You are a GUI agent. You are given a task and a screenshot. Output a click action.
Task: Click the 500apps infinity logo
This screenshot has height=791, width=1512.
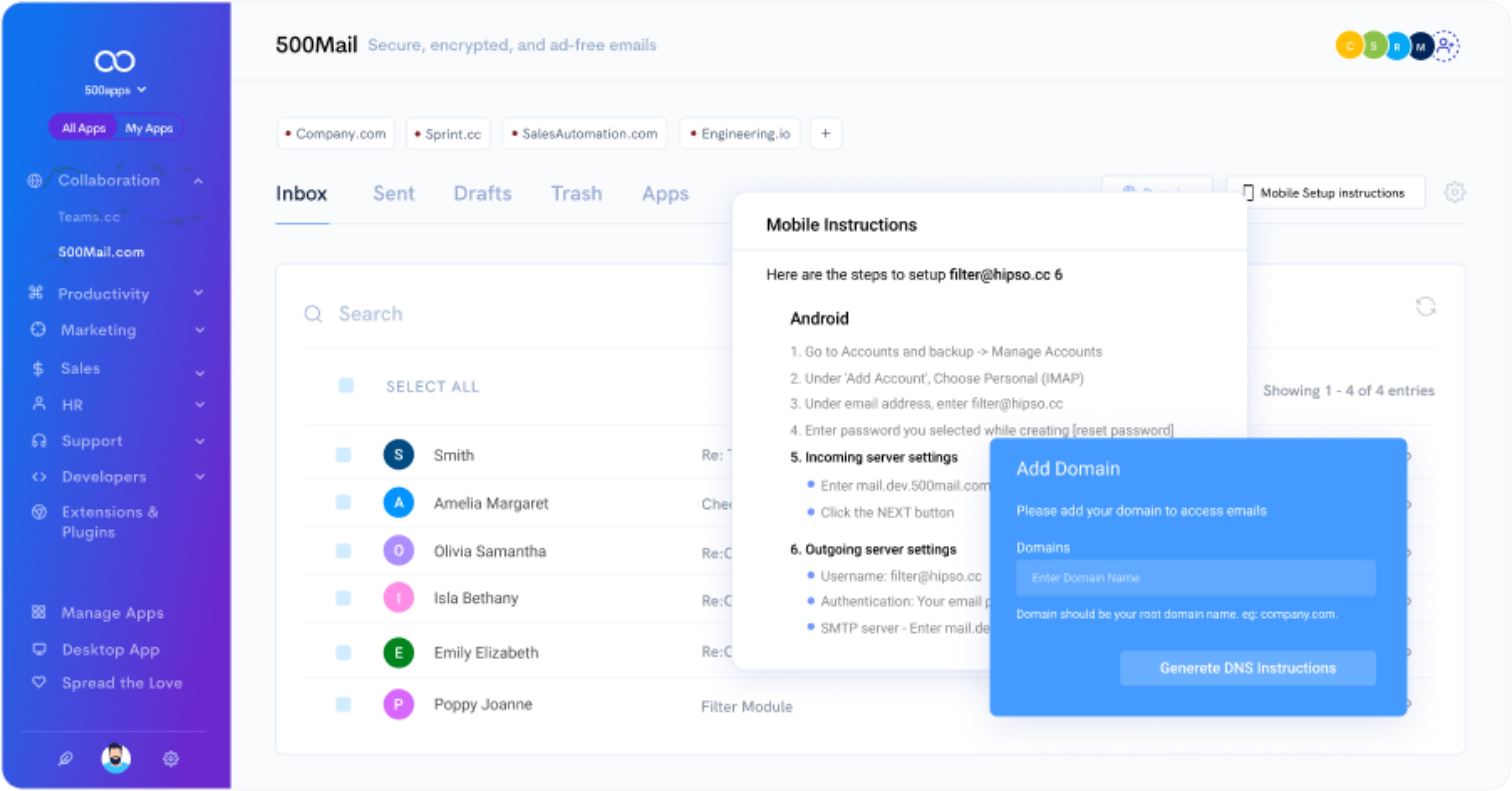(114, 61)
